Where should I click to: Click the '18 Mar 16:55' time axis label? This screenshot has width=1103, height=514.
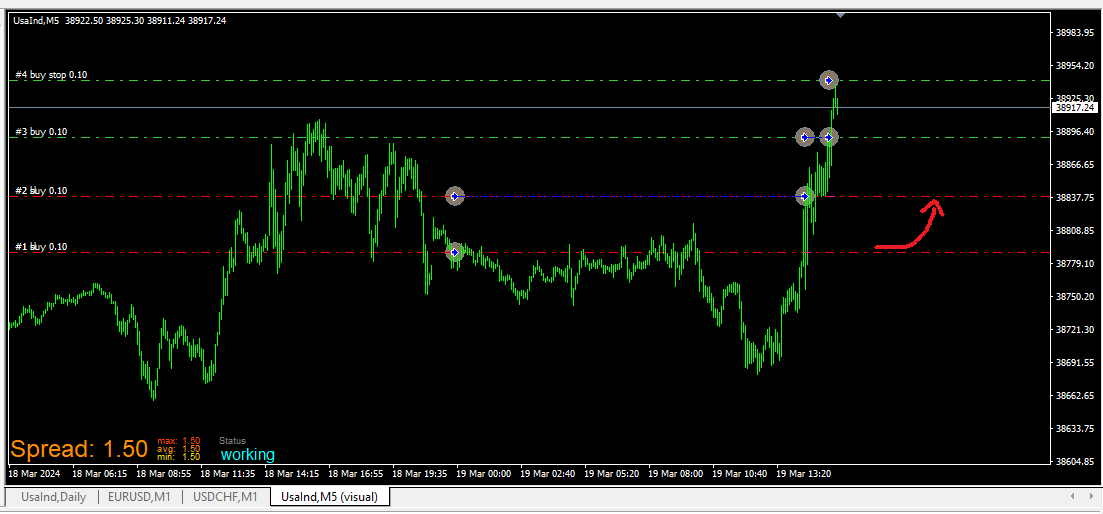coord(355,474)
